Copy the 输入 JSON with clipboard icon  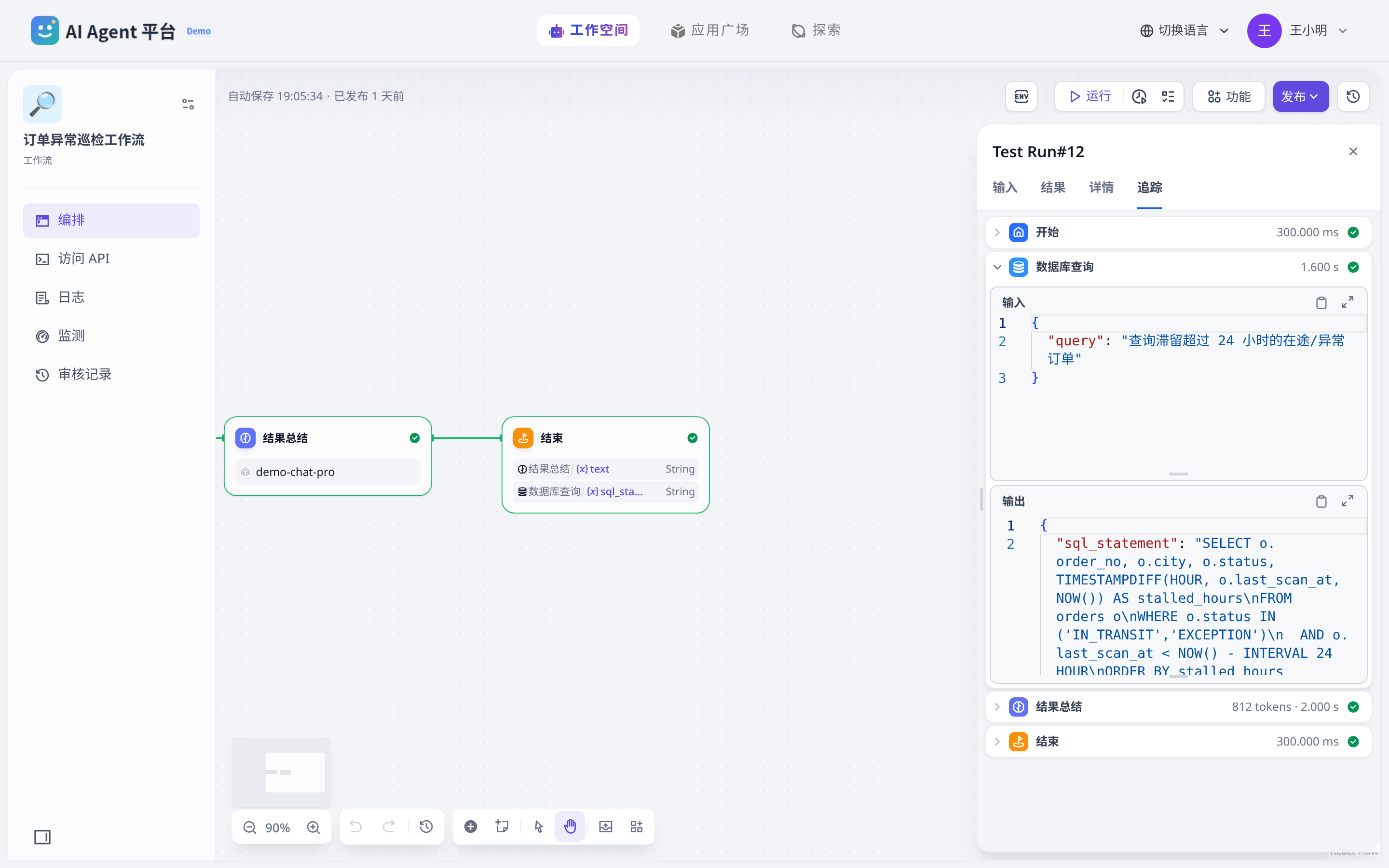[x=1321, y=302]
